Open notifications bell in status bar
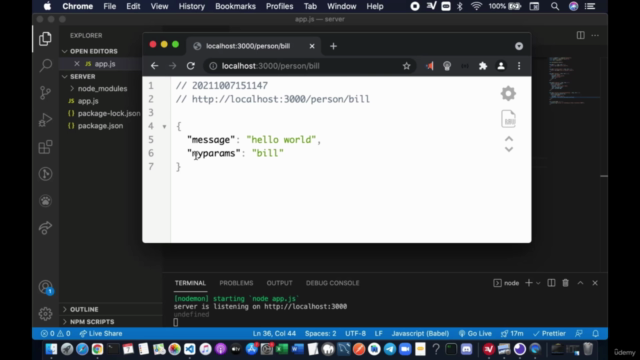 (x=596, y=333)
